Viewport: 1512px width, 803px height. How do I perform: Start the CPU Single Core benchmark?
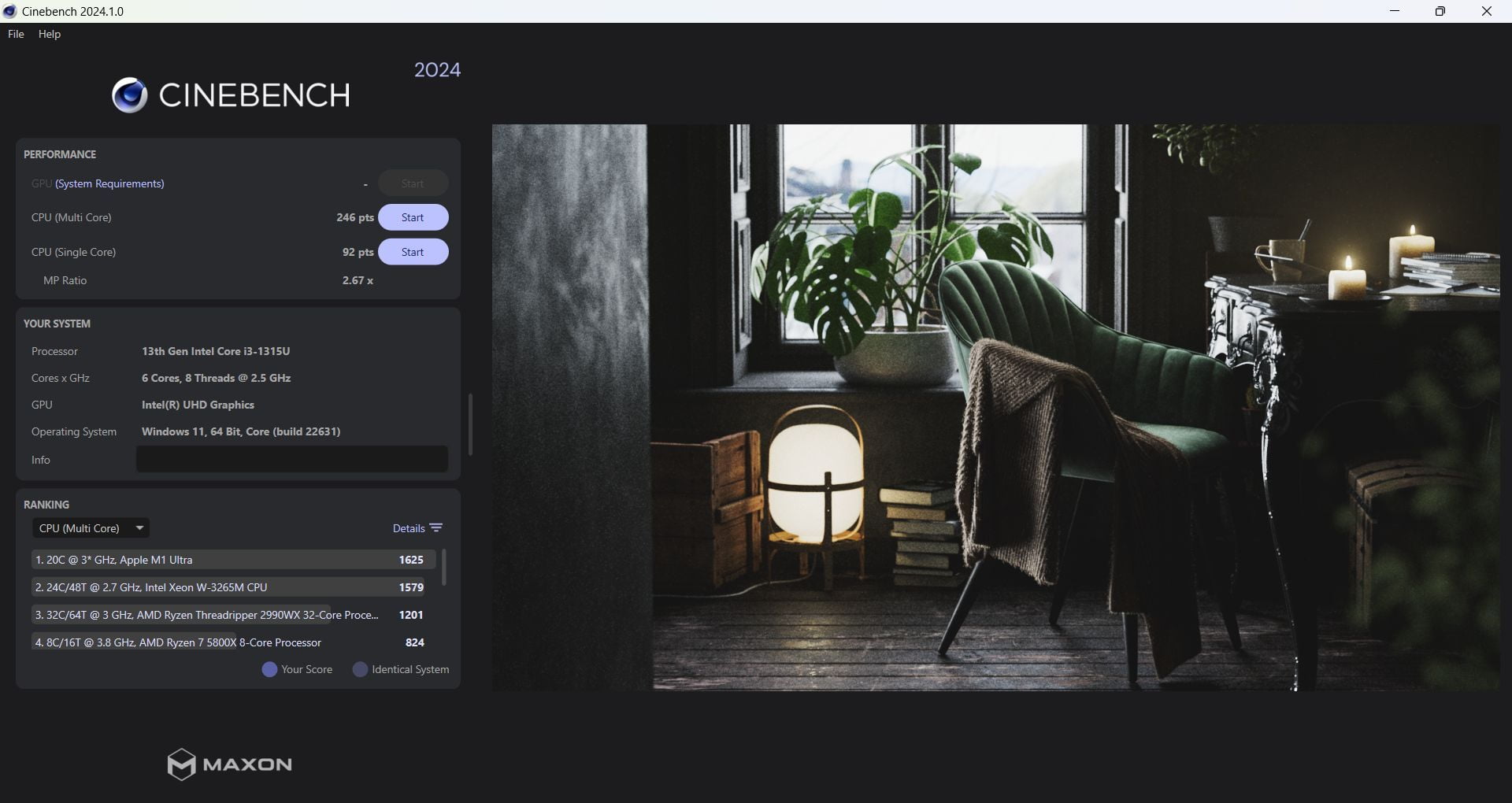[413, 252]
